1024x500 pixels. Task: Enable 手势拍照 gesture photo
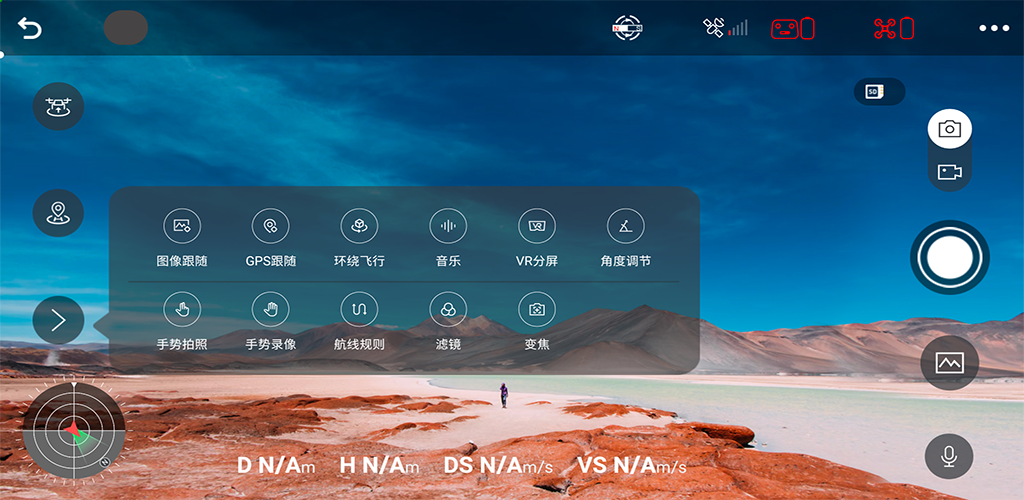point(182,309)
